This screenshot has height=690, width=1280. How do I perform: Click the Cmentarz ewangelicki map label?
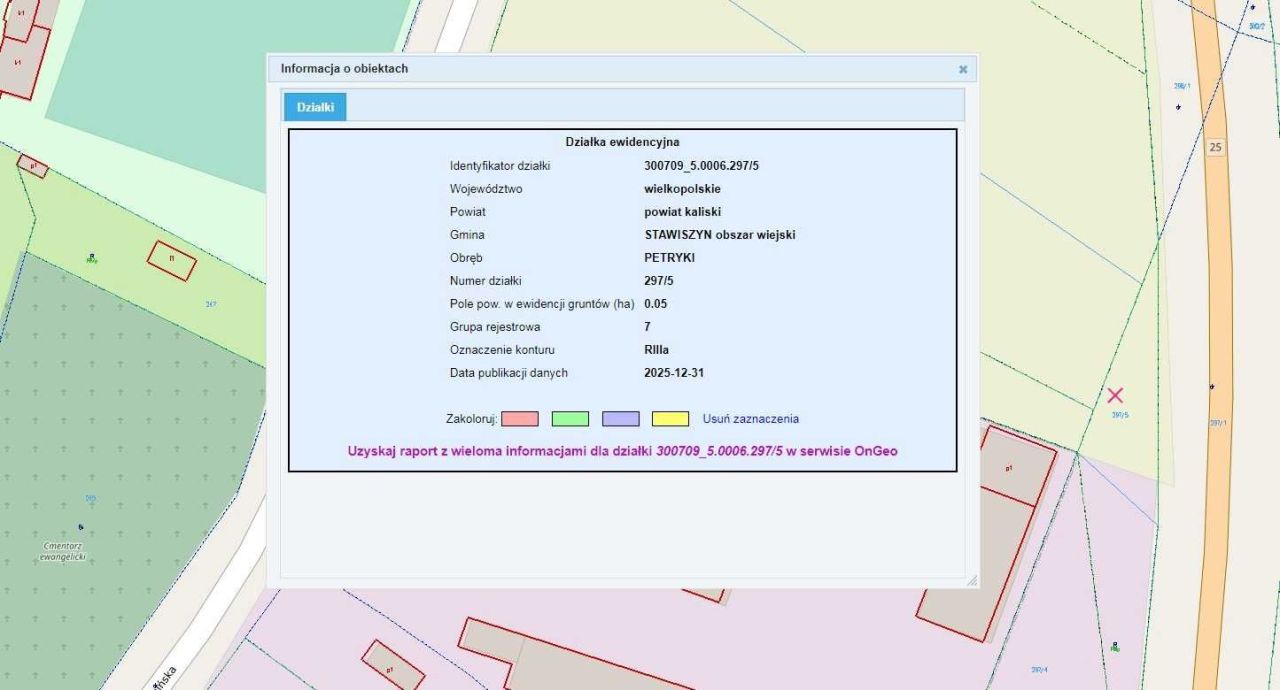(x=62, y=551)
